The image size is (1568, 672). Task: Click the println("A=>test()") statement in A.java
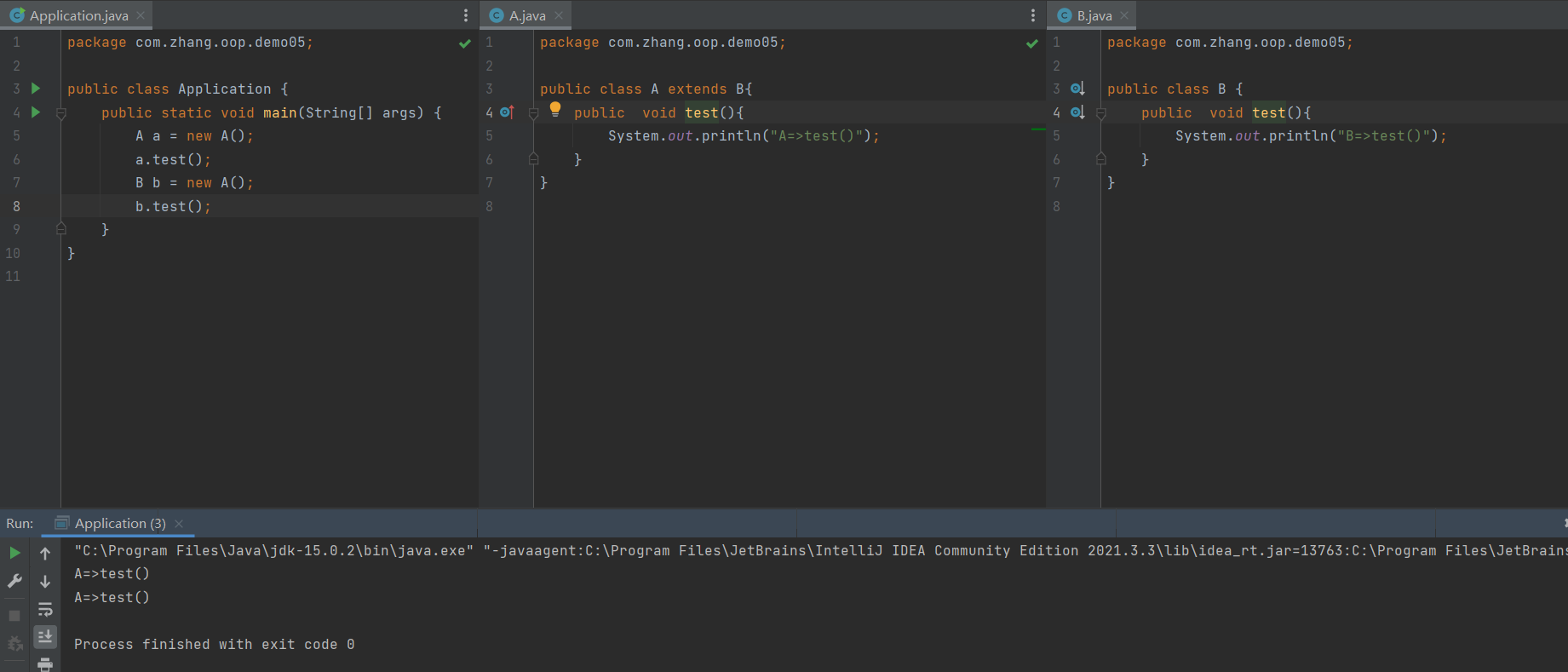(744, 136)
